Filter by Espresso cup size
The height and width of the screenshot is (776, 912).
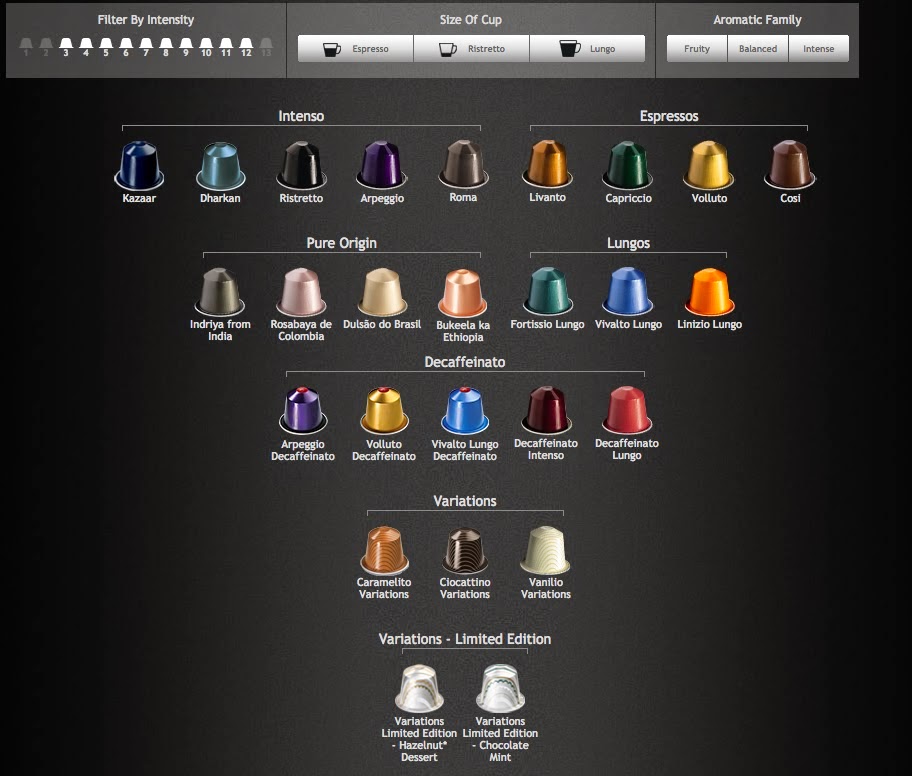355,48
